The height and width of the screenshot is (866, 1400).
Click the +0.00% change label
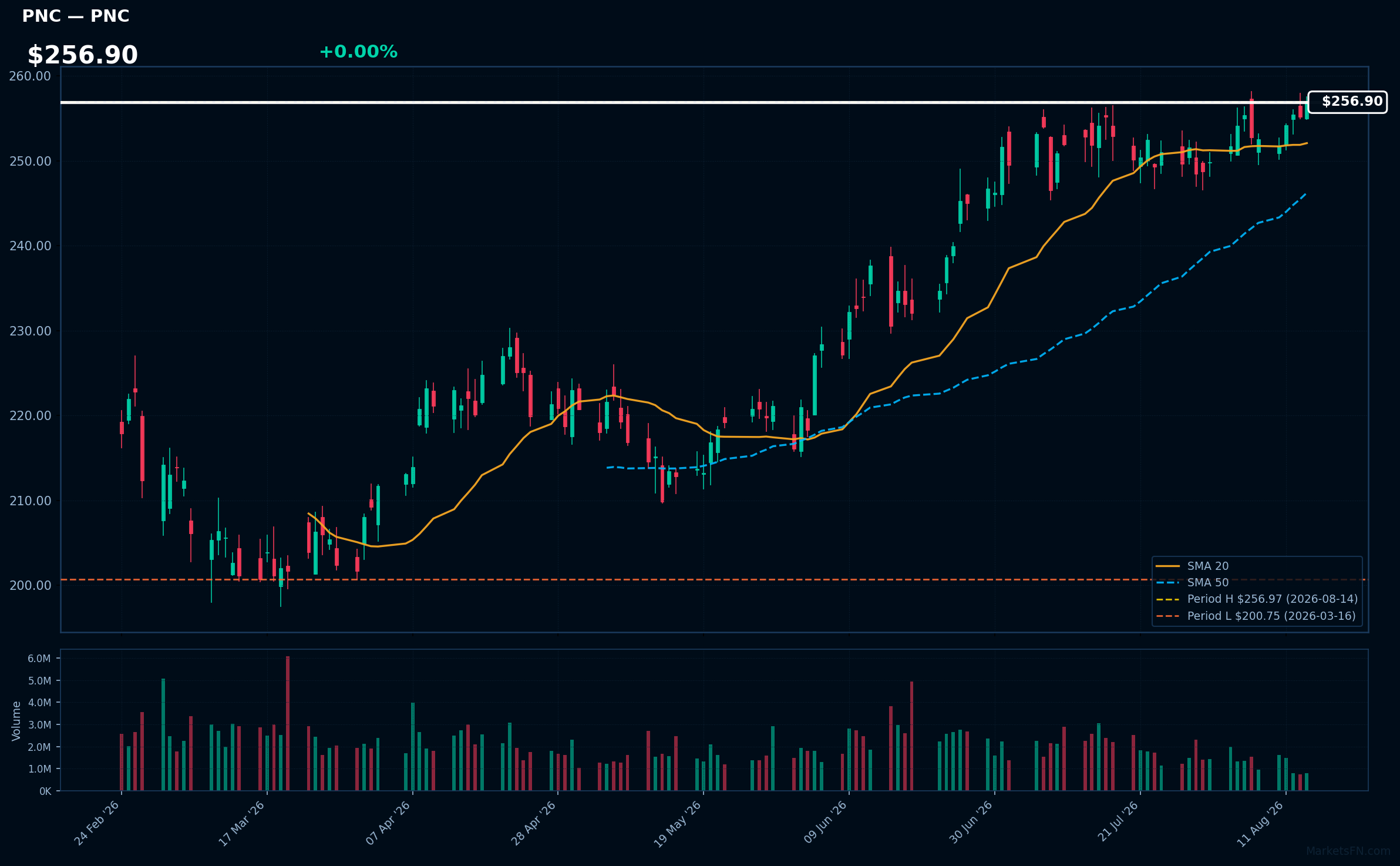358,52
